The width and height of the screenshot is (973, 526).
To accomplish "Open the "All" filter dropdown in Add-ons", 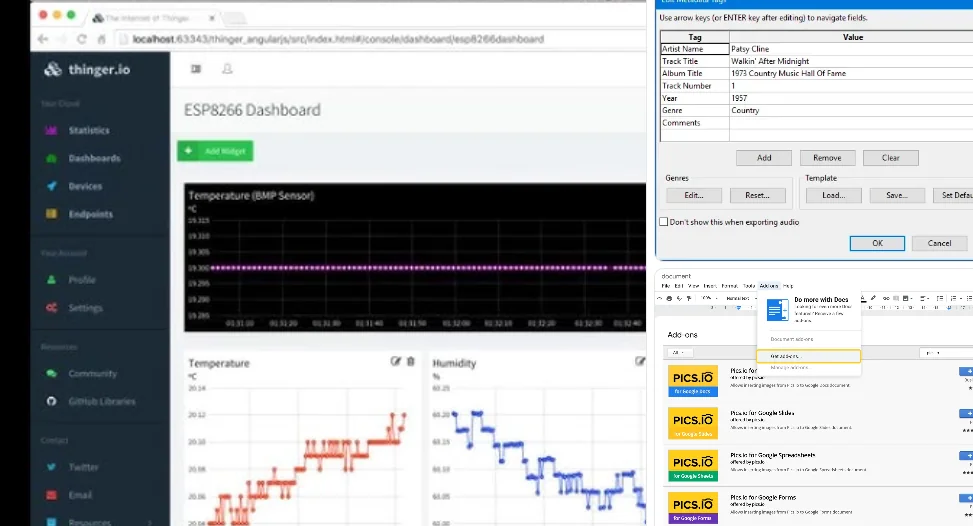I will click(x=679, y=353).
